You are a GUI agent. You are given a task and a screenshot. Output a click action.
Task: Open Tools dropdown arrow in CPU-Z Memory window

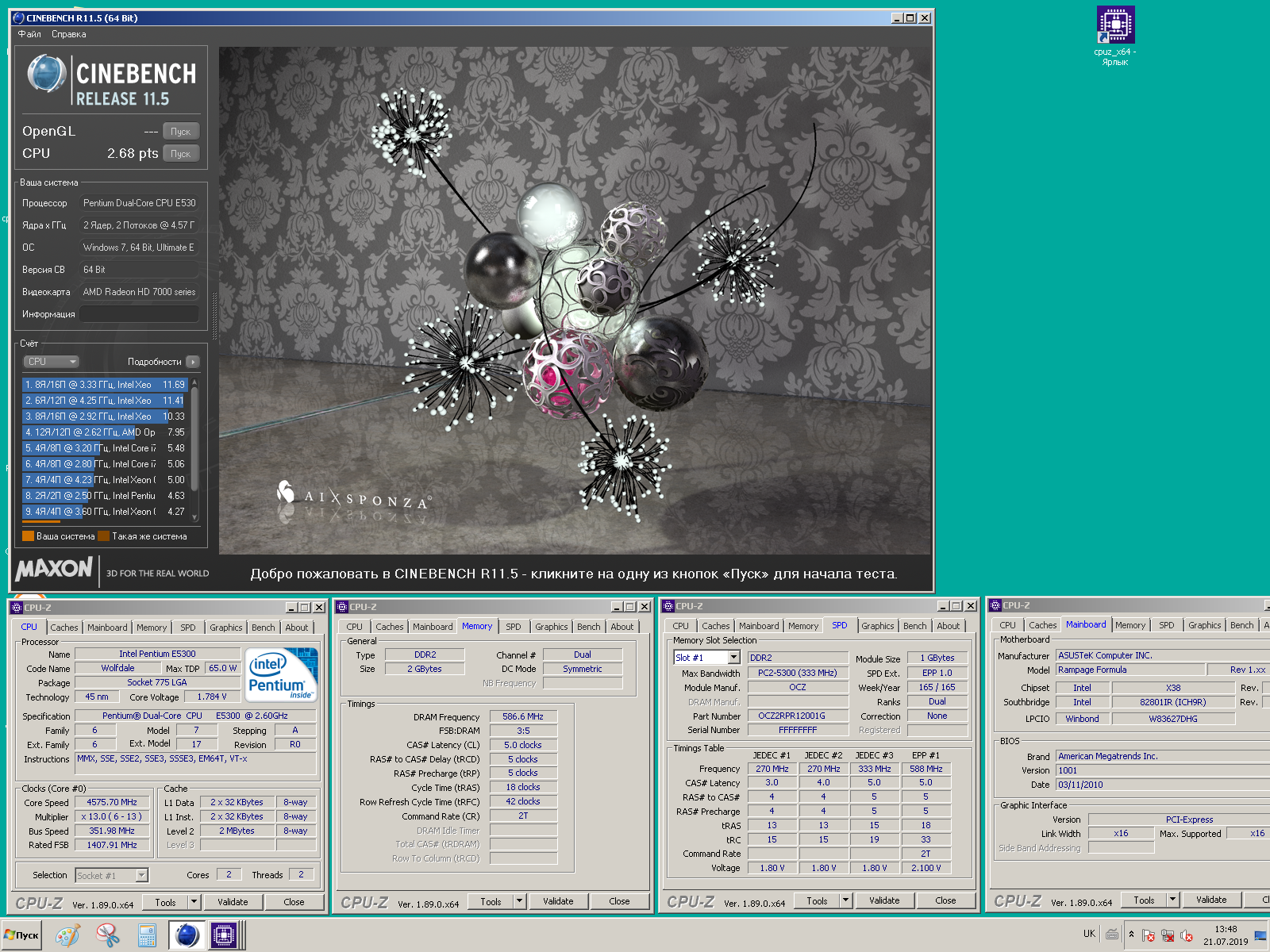[519, 901]
